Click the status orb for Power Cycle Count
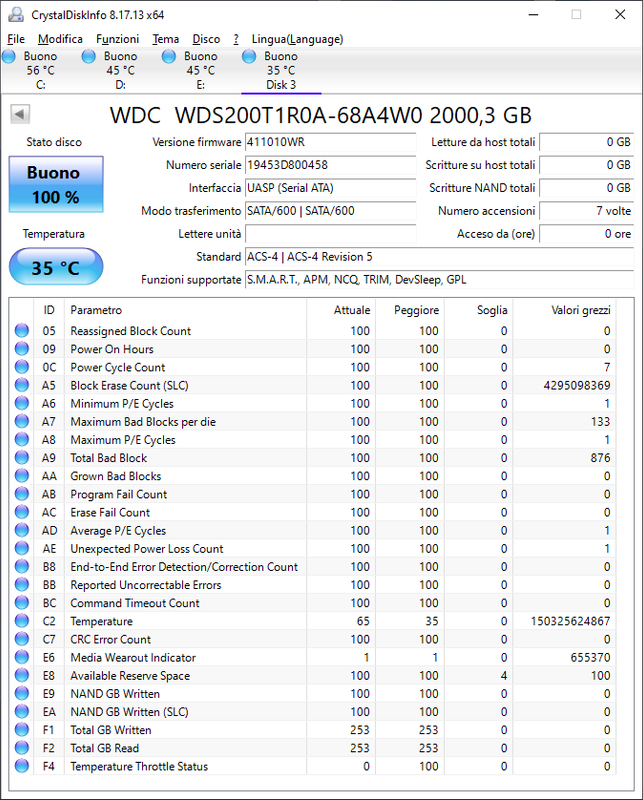This screenshot has height=800, width=643. click(x=22, y=367)
